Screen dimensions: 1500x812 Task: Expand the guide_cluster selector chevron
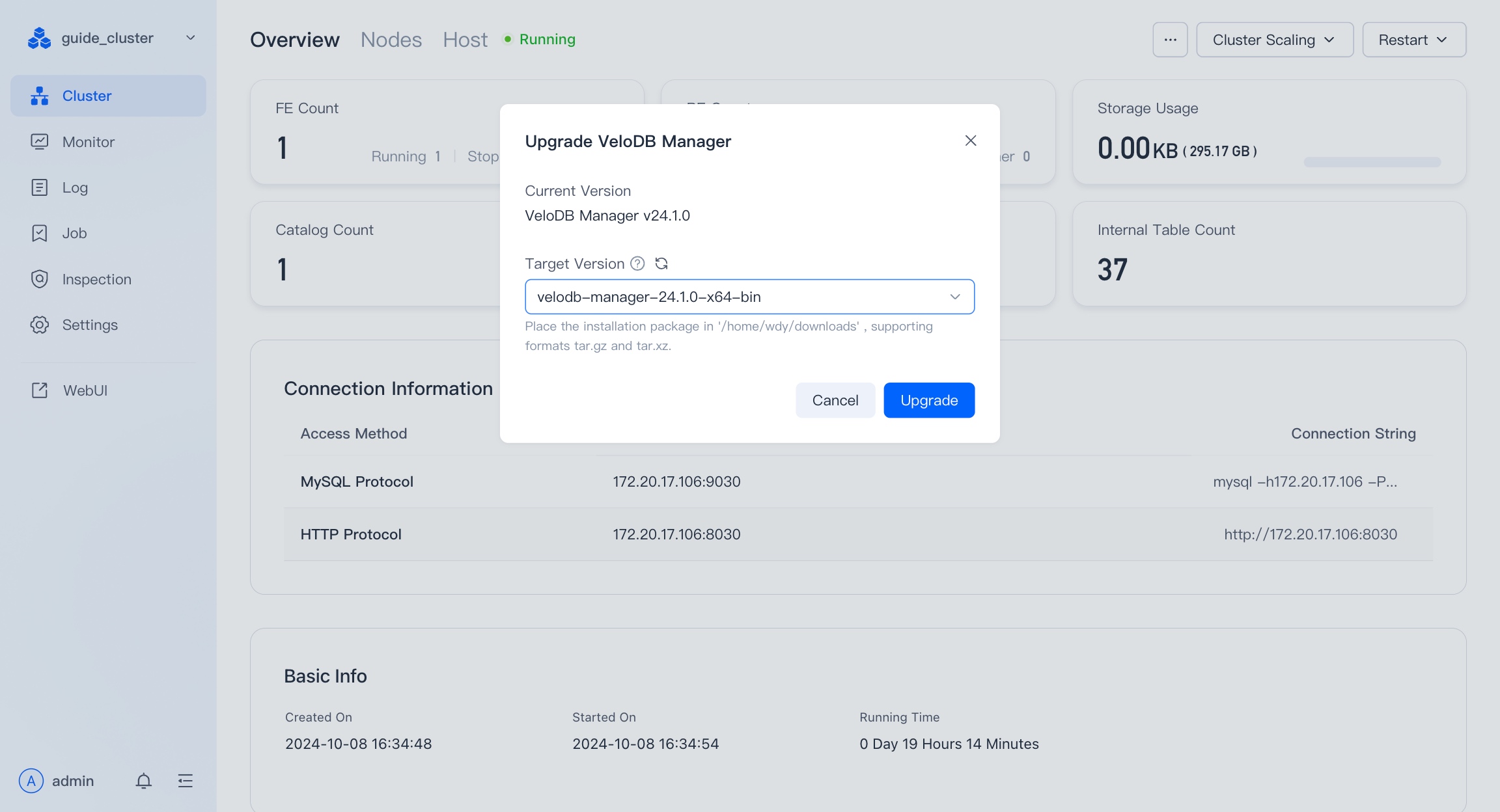tap(190, 38)
